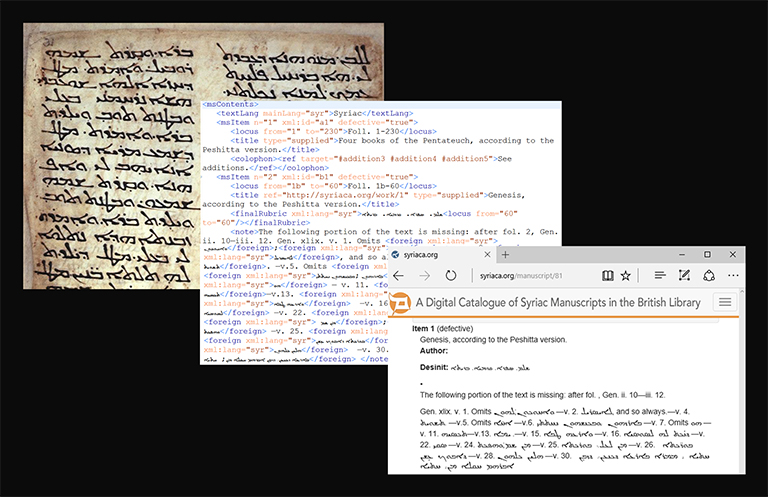Expand the hamburger navigation menu
This screenshot has height=497, width=768.
(725, 302)
